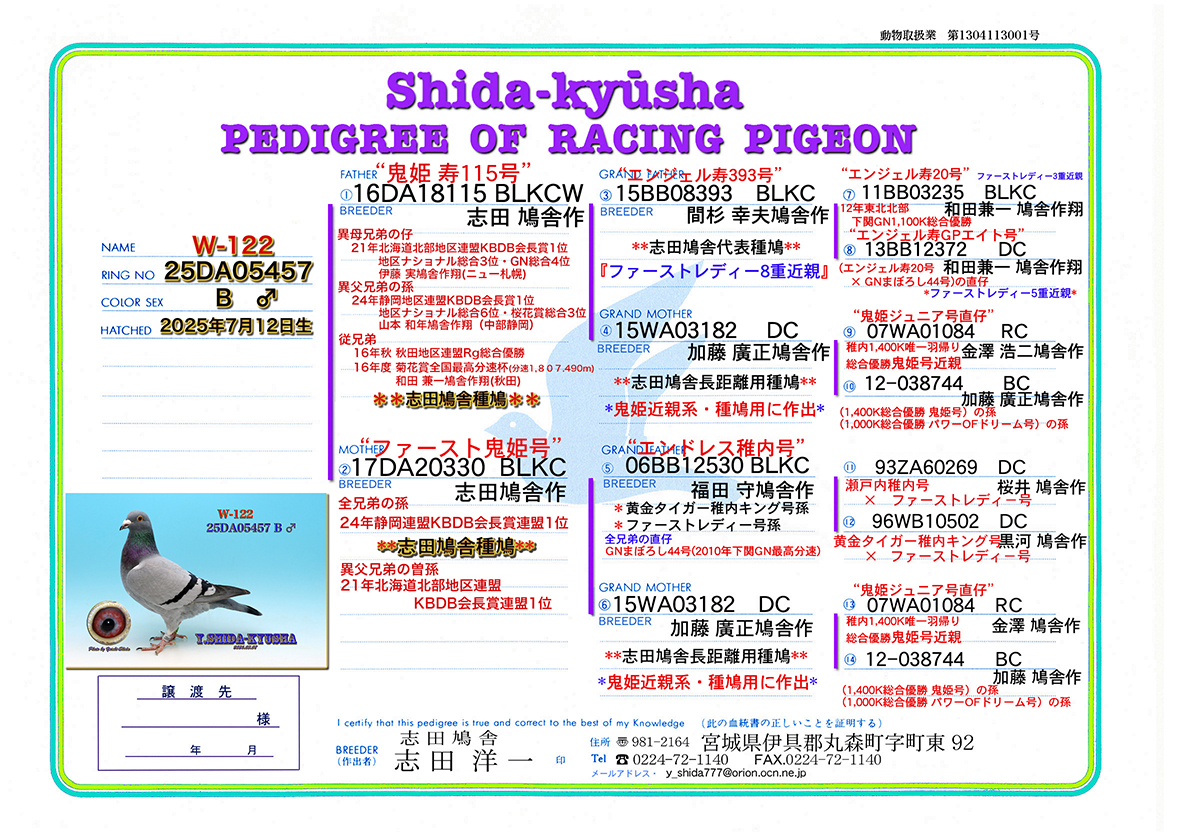Select circled number 5 beside 06BB12530
The image size is (1180, 840).
coord(606,467)
